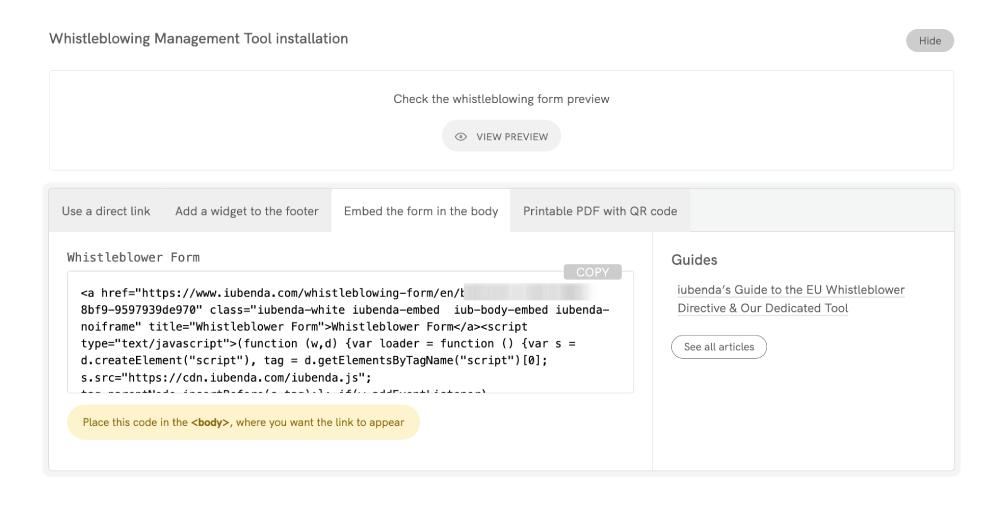Open the VIEW PREVIEW button
The width and height of the screenshot is (1000, 505).
(501, 137)
